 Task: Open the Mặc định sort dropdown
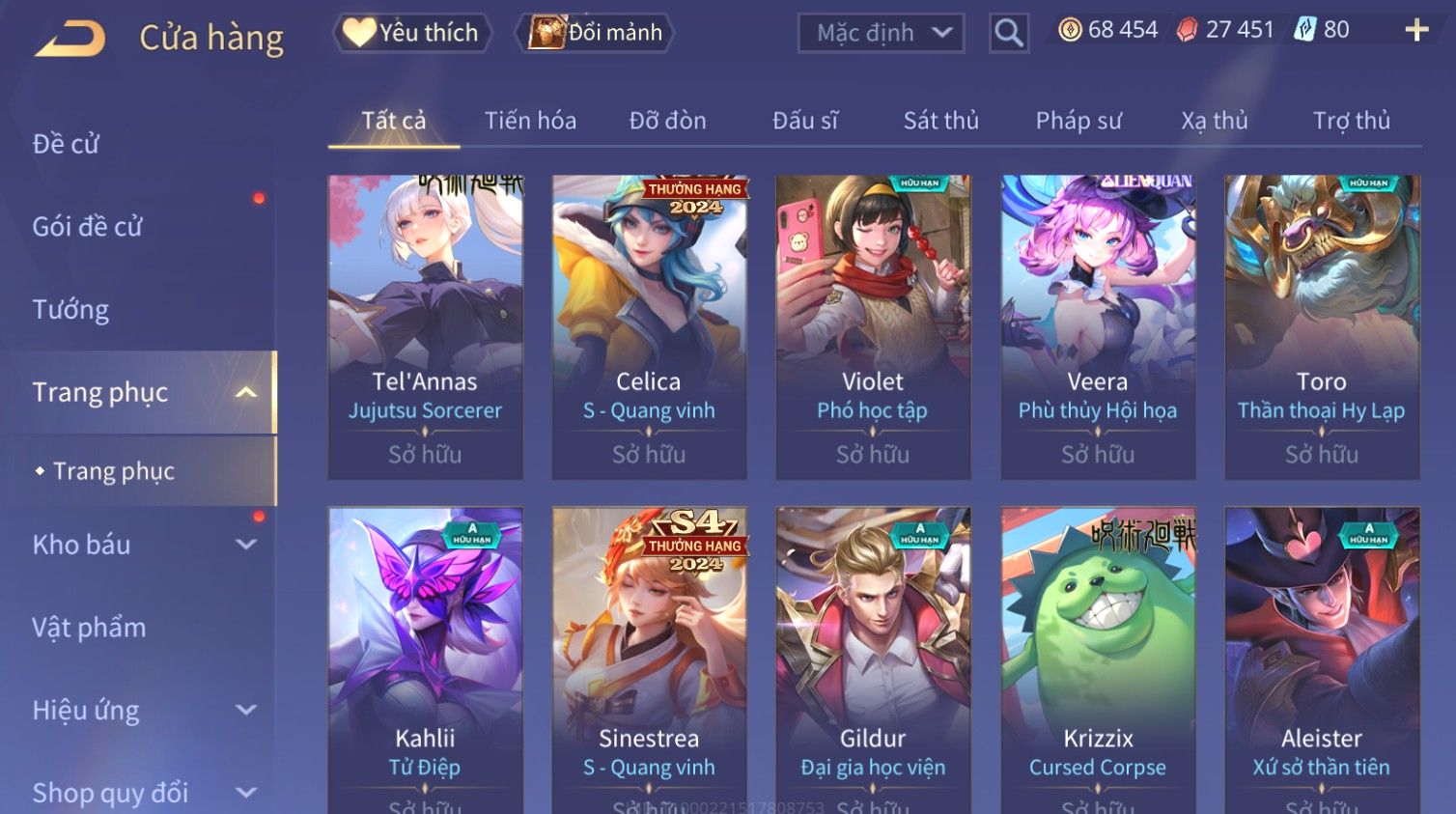[882, 33]
